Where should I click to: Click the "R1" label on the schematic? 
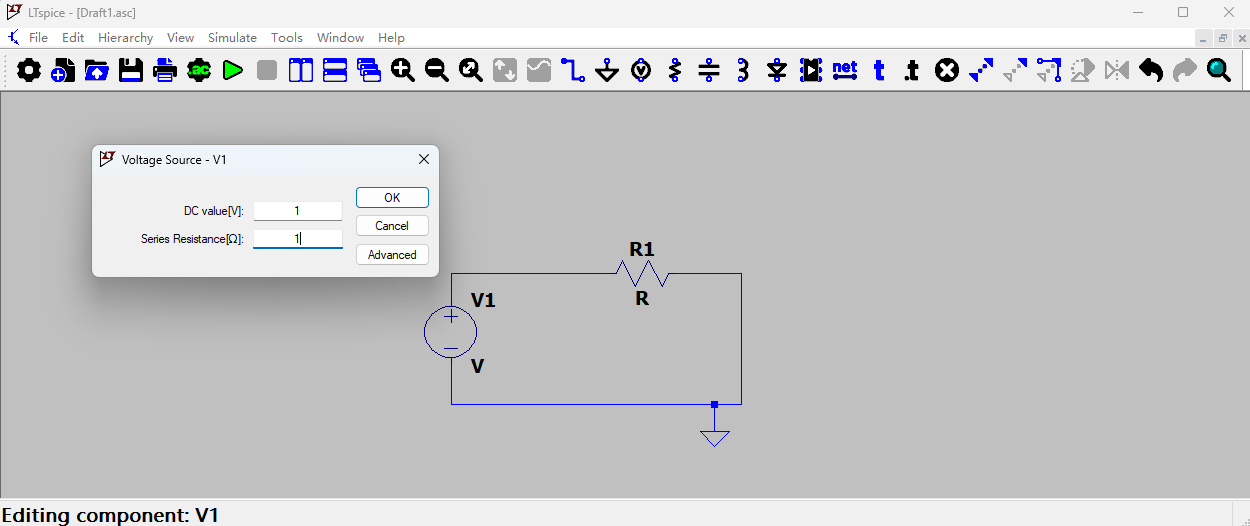pos(642,249)
